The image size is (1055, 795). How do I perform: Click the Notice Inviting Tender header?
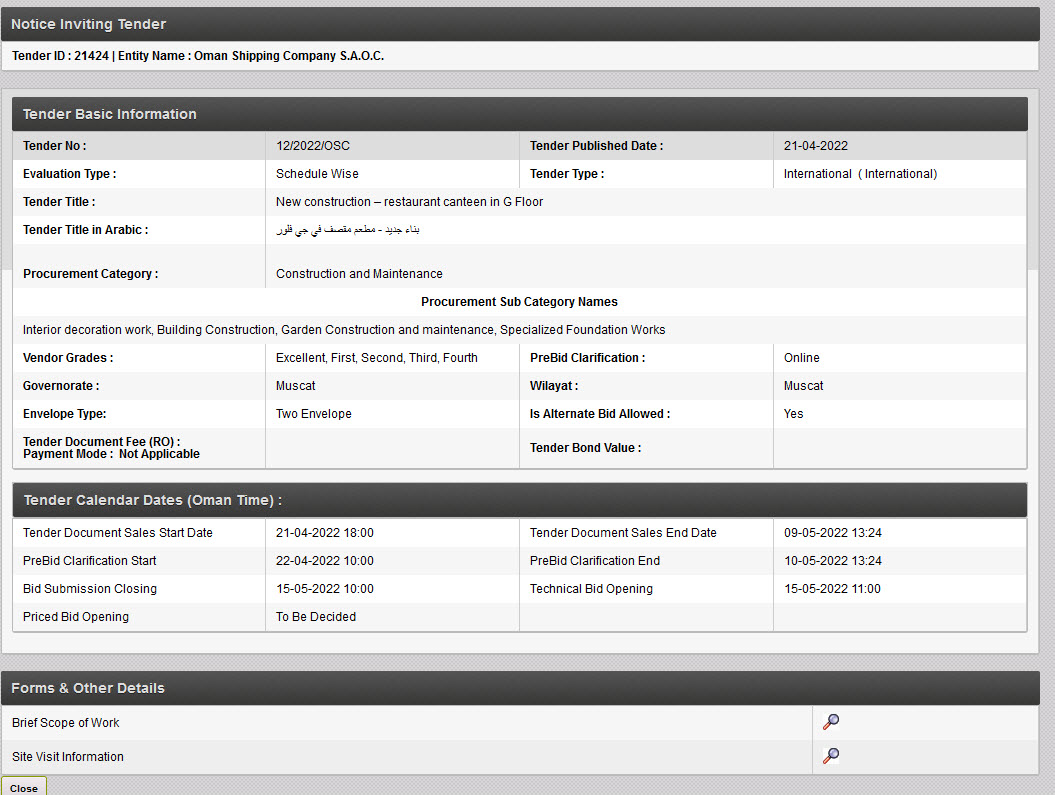pyautogui.click(x=89, y=24)
